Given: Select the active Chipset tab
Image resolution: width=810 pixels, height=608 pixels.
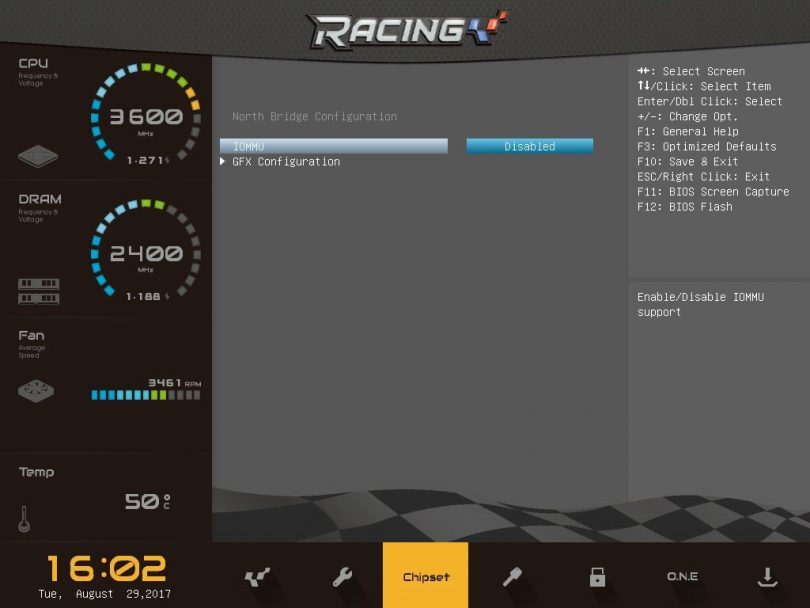Looking at the screenshot, I should (x=425, y=576).
